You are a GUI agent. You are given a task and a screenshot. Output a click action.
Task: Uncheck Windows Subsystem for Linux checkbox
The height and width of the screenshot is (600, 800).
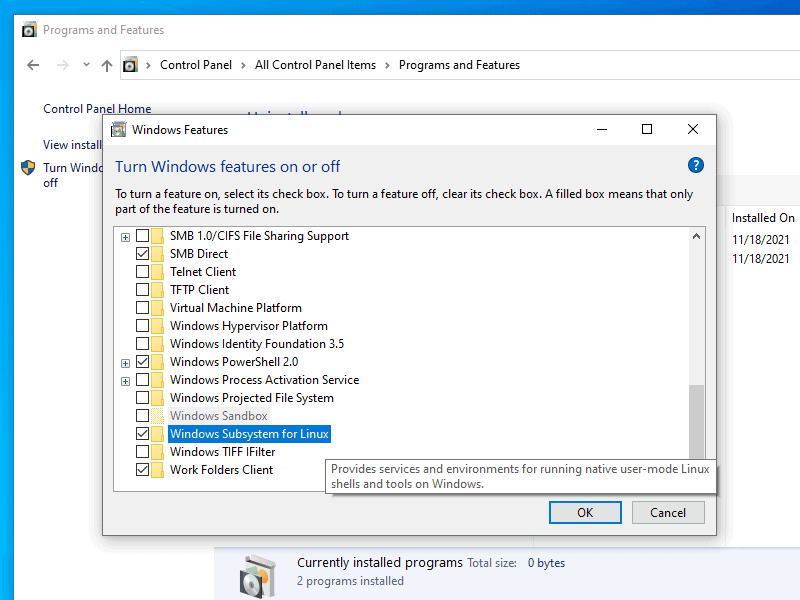pyautogui.click(x=142, y=434)
